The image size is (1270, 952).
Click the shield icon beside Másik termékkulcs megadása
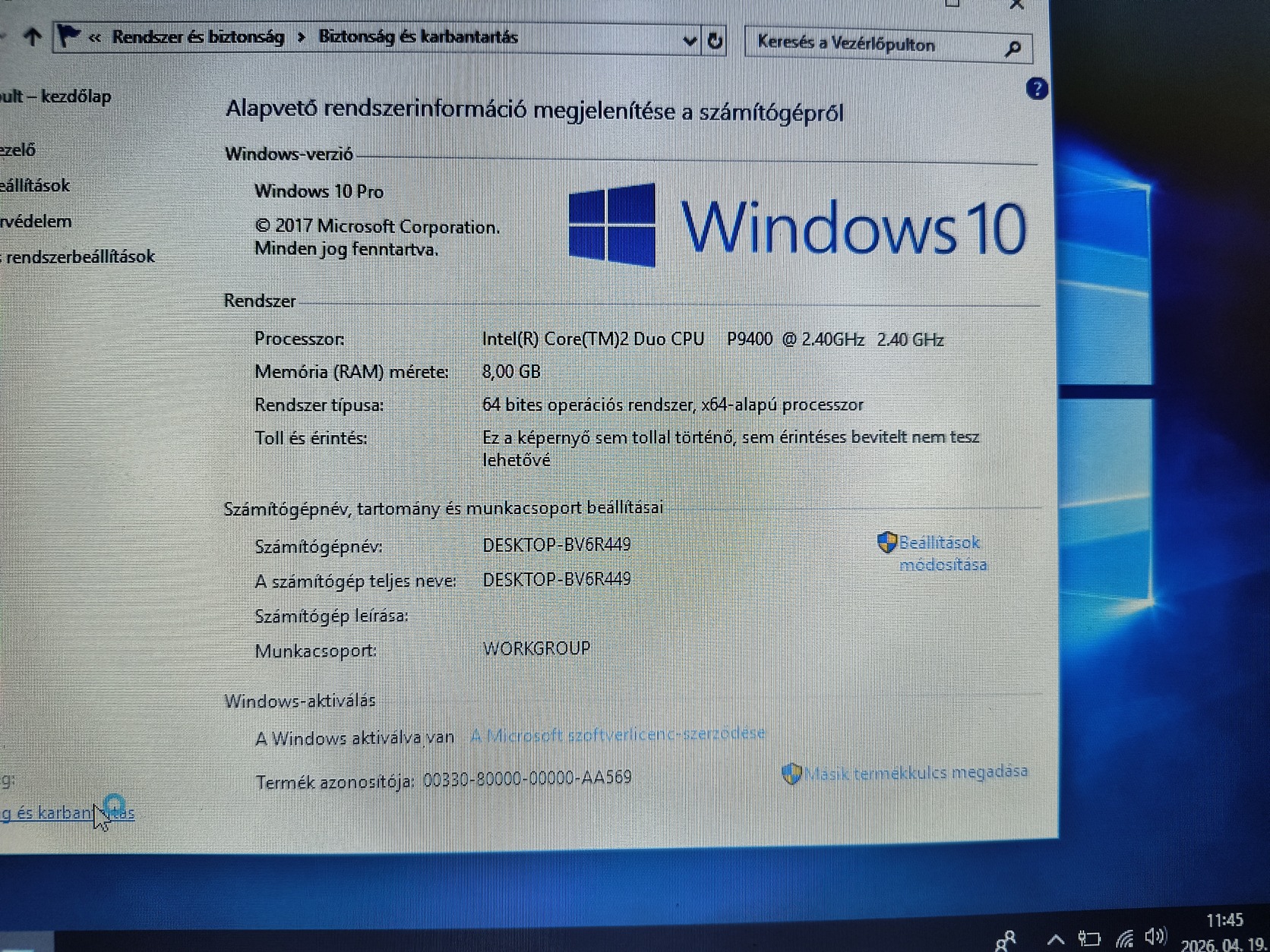[791, 774]
